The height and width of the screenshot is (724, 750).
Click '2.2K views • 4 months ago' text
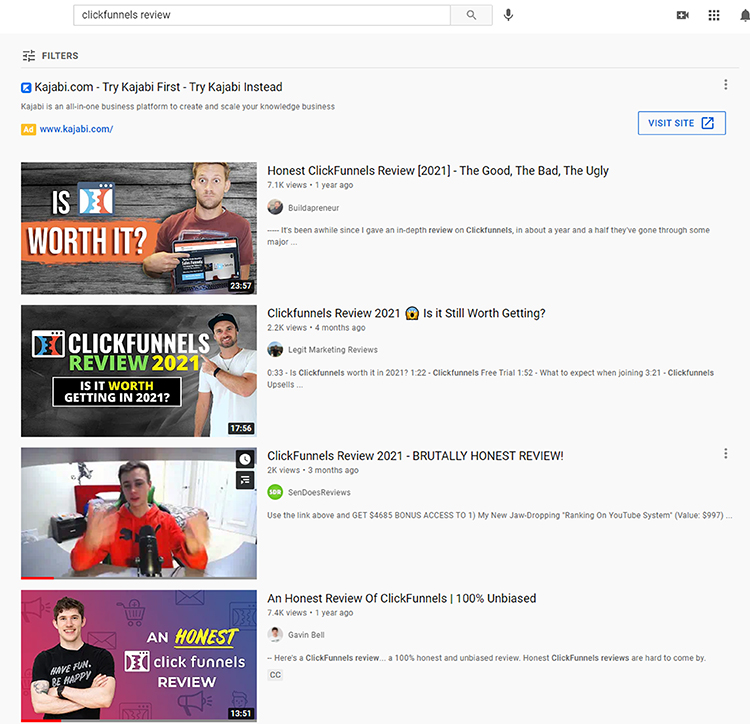(316, 328)
